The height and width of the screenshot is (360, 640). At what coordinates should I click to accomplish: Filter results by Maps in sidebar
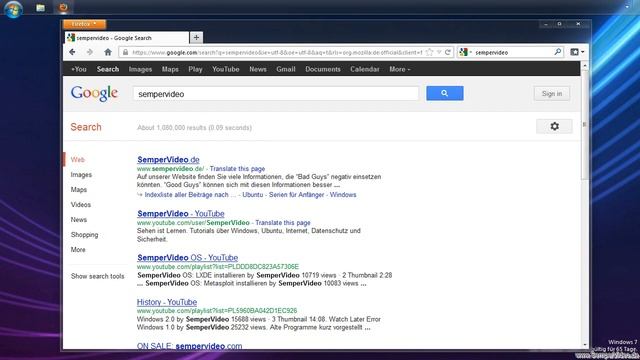[x=79, y=190]
